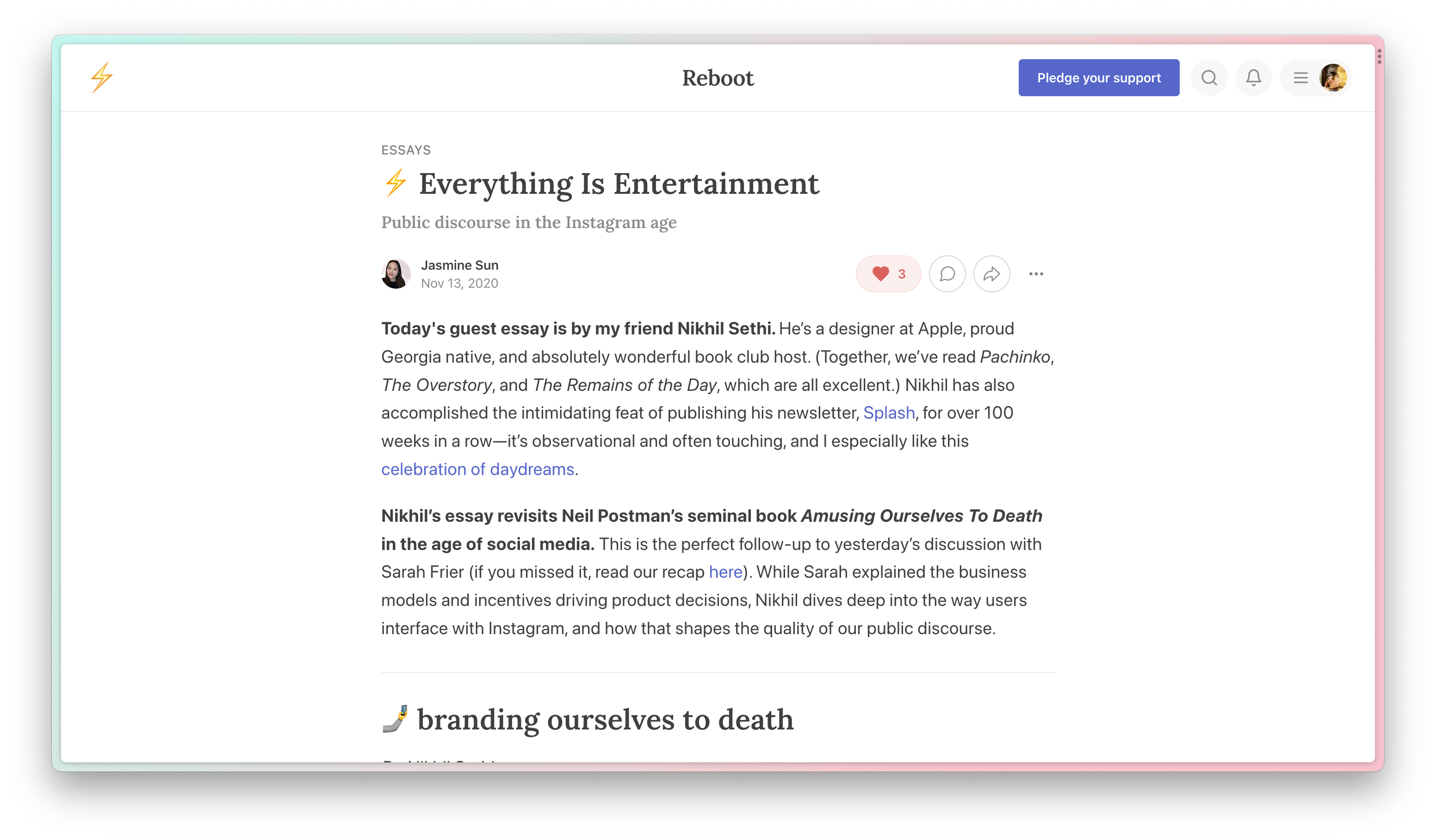This screenshot has width=1436, height=840.
Task: Click the Reboot publication title
Action: (x=718, y=78)
